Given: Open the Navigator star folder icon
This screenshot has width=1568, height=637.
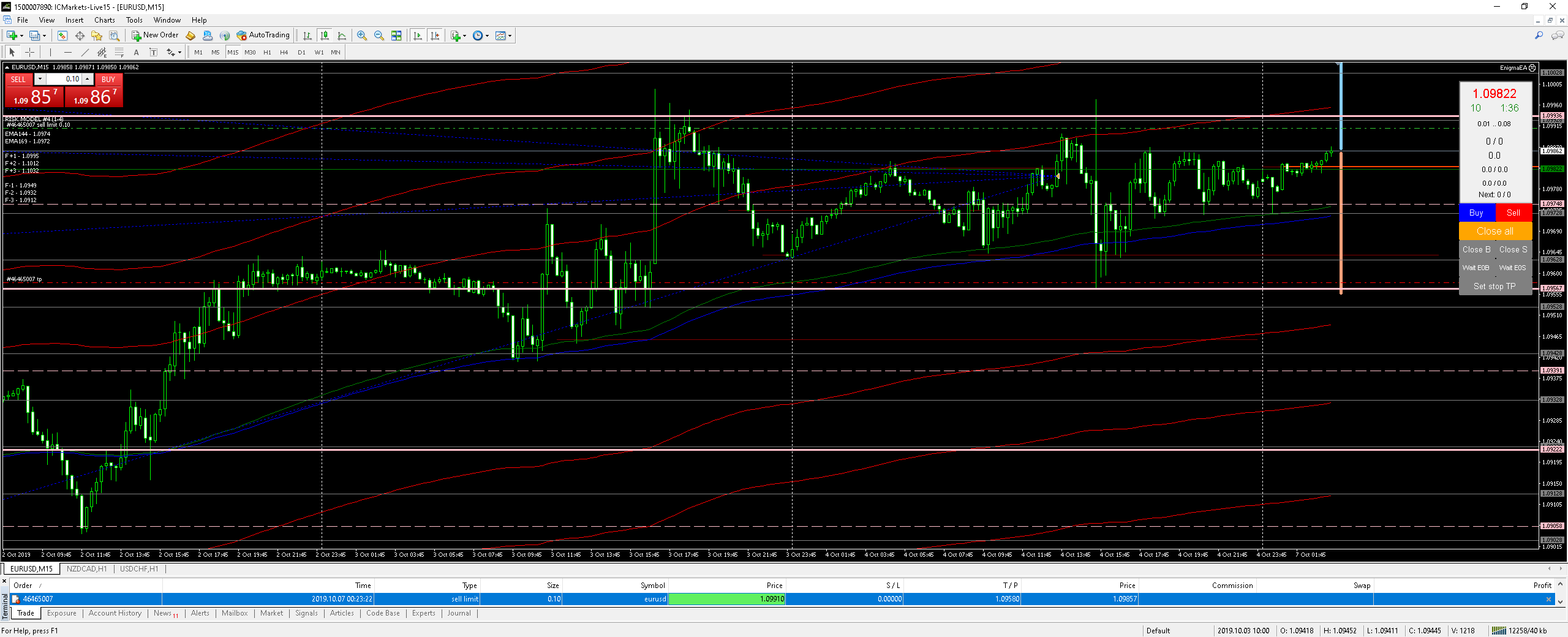Looking at the screenshot, I should tap(97, 36).
